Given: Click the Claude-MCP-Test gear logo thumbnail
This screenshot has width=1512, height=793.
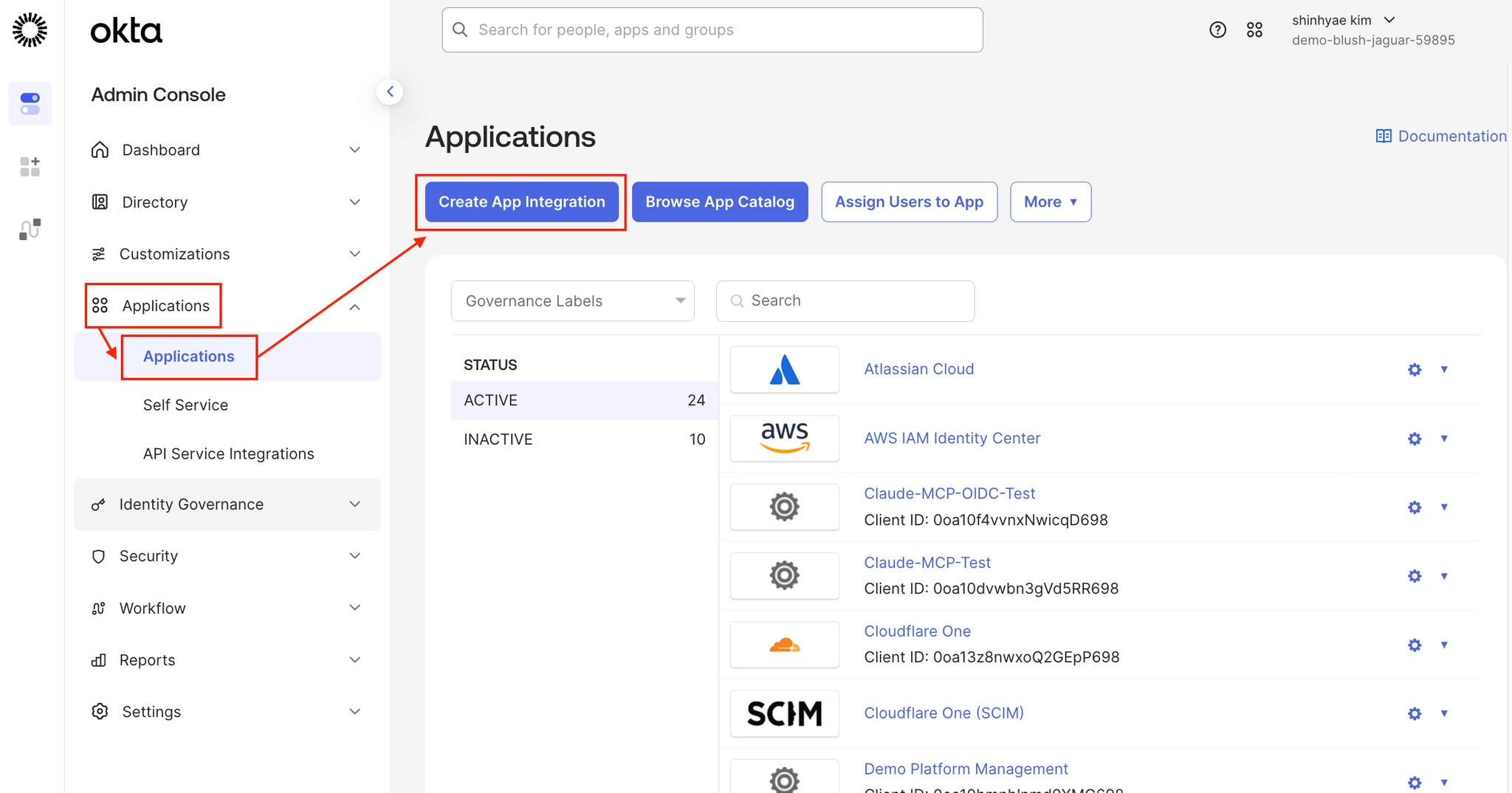Looking at the screenshot, I should point(785,576).
